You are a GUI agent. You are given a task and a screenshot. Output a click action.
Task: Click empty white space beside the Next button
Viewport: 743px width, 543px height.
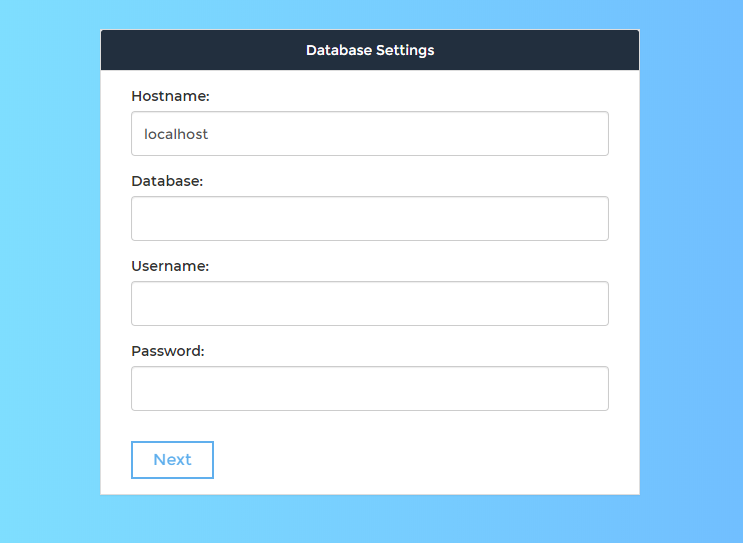coord(420,460)
